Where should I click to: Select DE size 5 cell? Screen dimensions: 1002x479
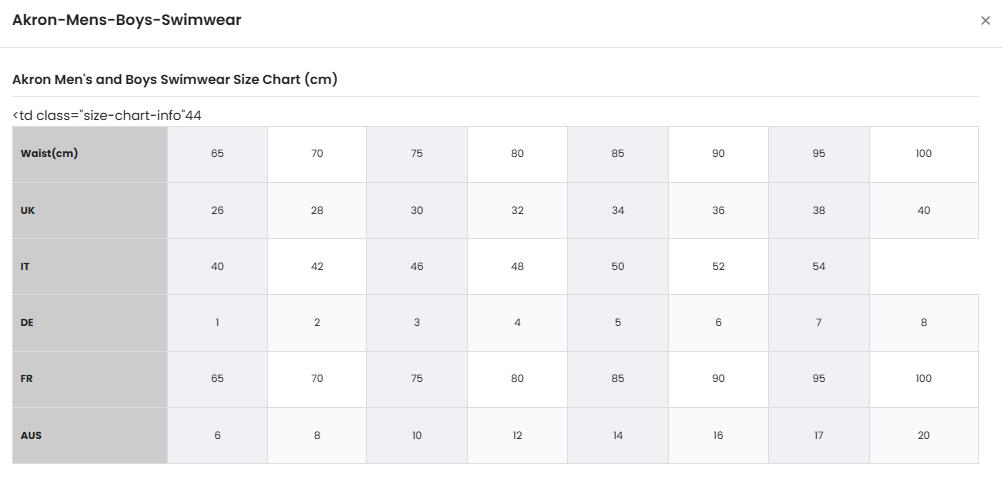617,323
